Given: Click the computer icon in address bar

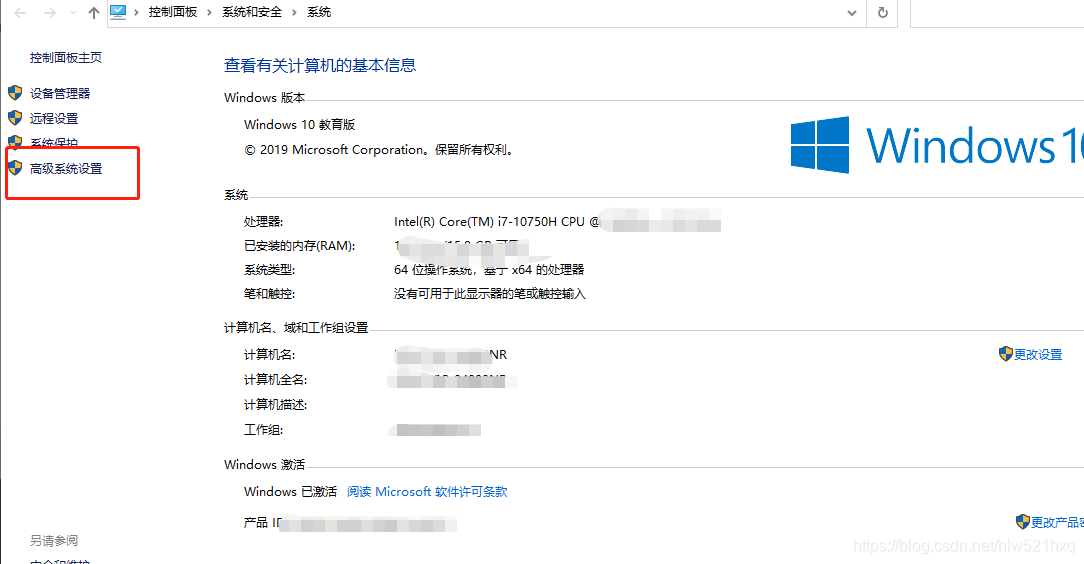Looking at the screenshot, I should (x=118, y=12).
